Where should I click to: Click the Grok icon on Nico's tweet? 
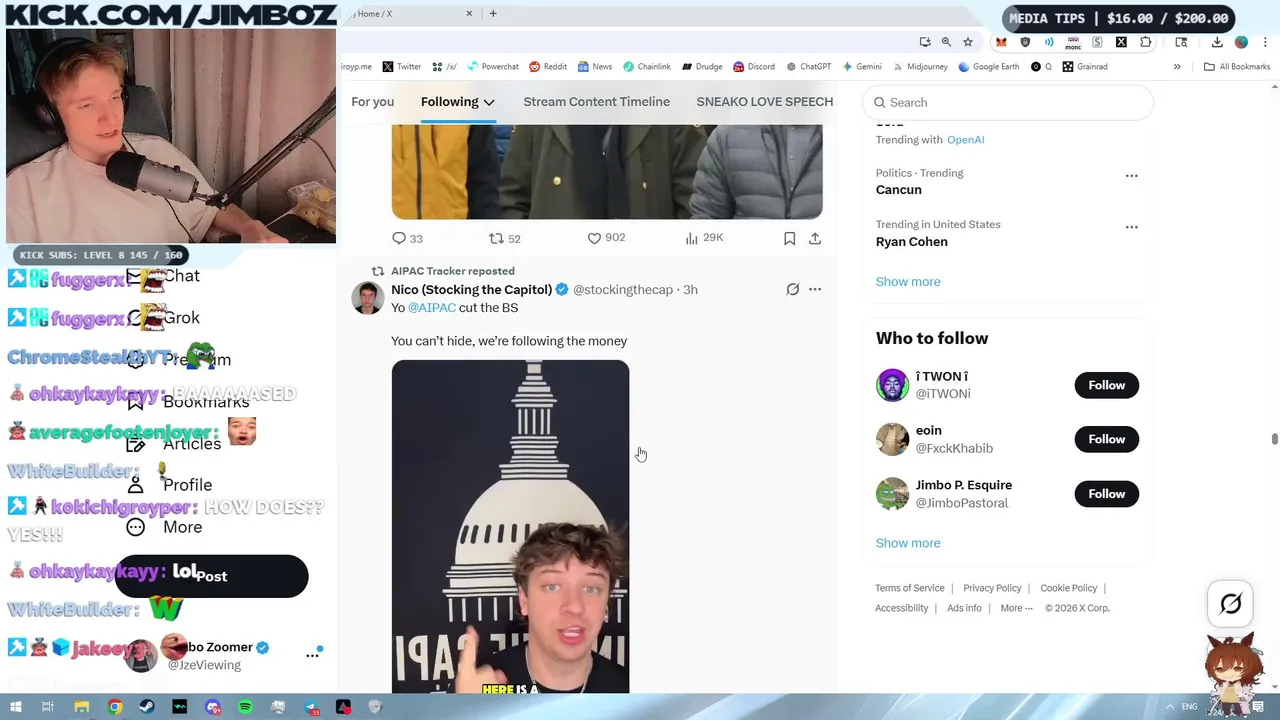pyautogui.click(x=793, y=289)
